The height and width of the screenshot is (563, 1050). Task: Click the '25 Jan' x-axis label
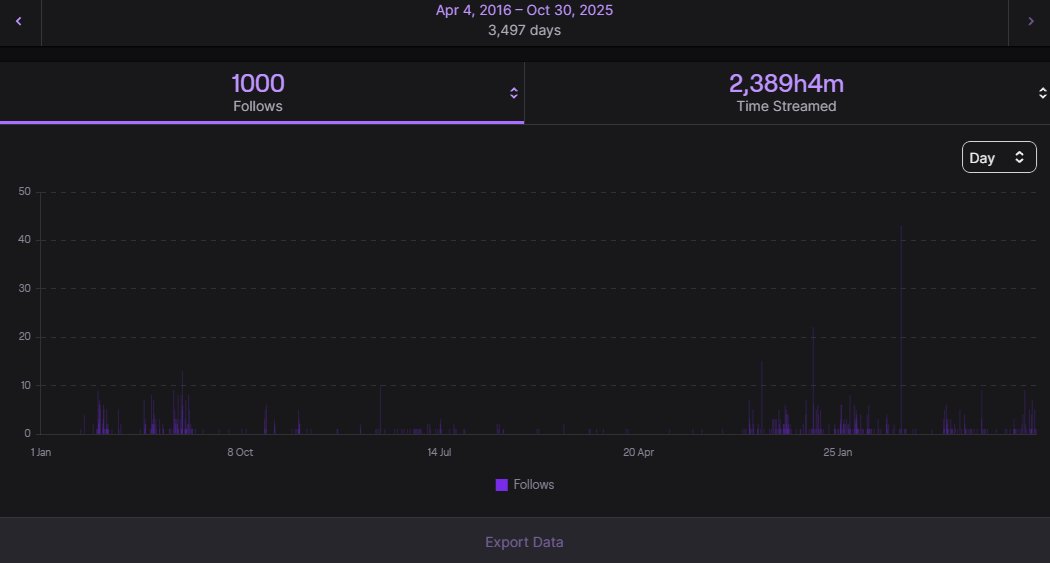[x=838, y=453]
